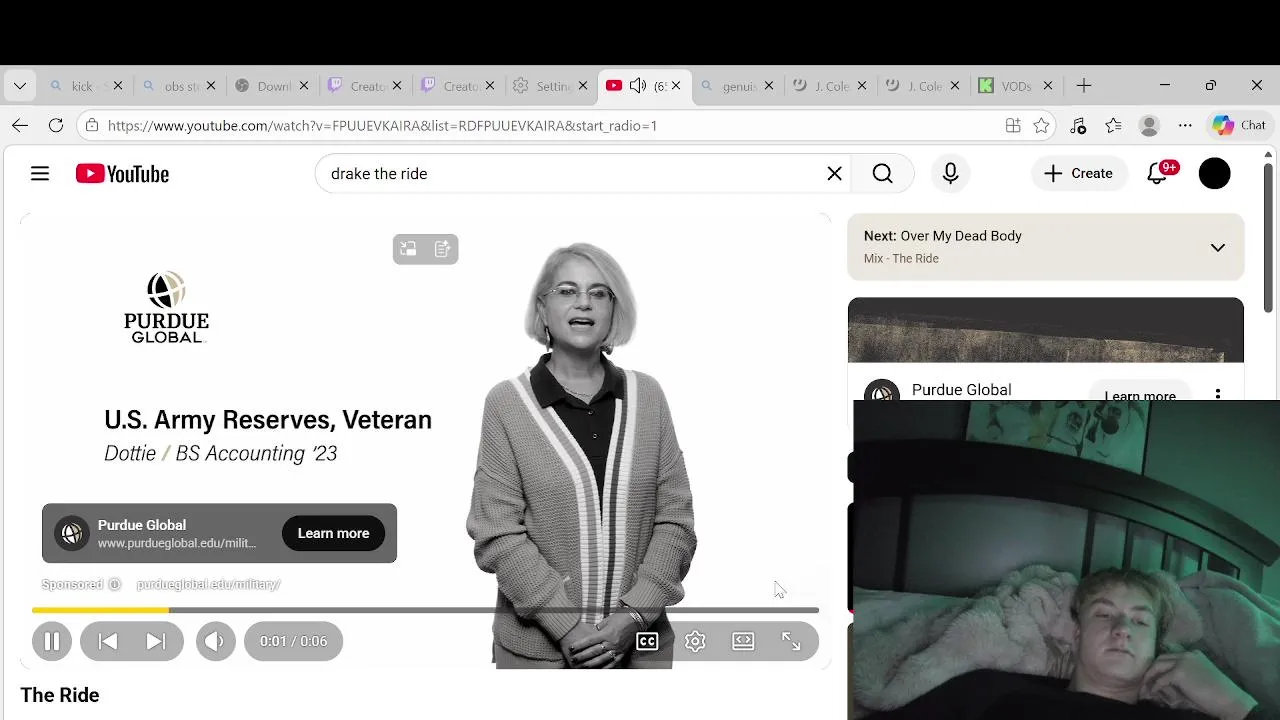Open the player settings gear
This screenshot has width=1280, height=720.
pyautogui.click(x=695, y=642)
